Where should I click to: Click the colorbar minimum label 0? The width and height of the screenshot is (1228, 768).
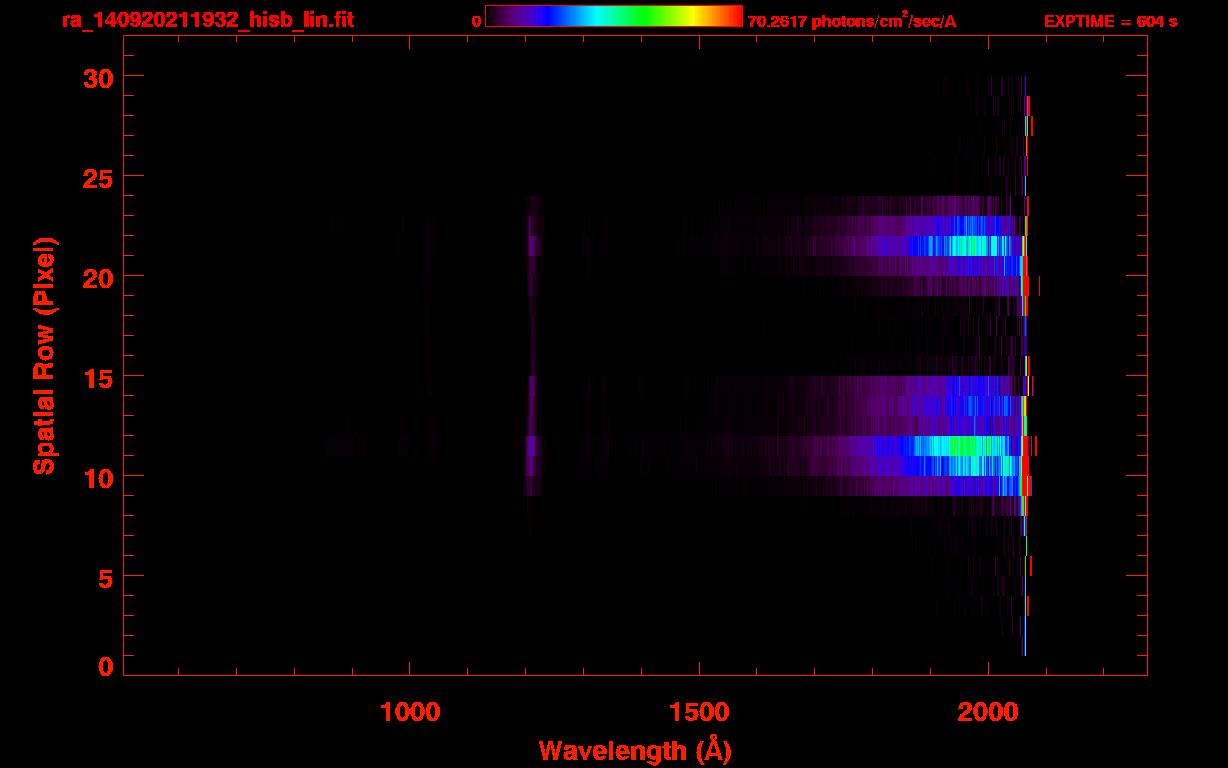tap(477, 21)
